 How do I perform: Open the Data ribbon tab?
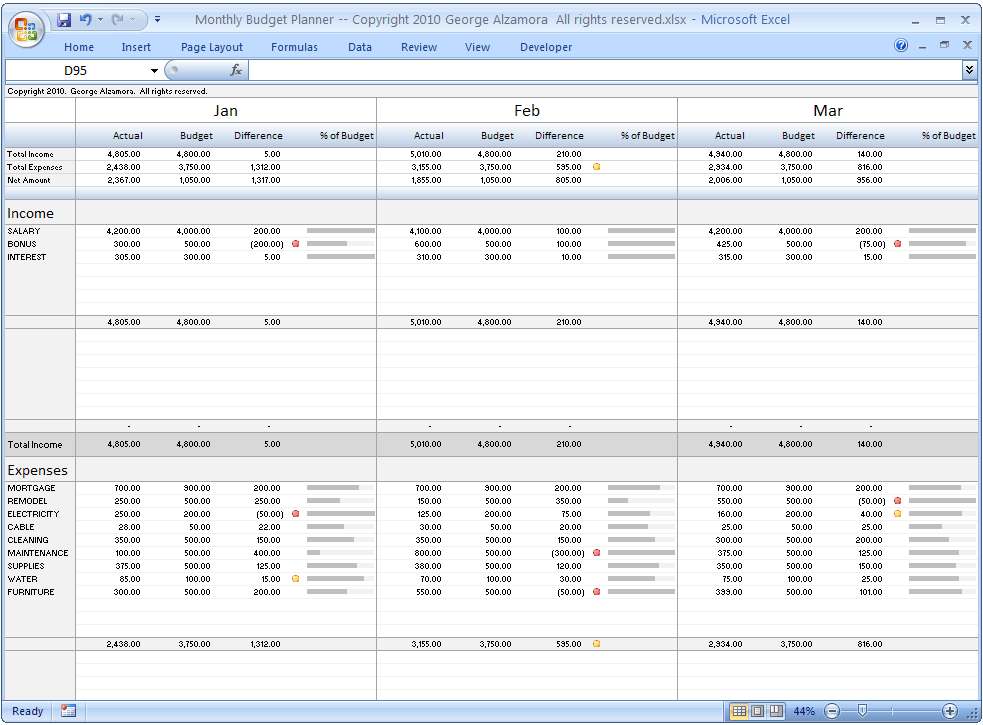click(360, 47)
